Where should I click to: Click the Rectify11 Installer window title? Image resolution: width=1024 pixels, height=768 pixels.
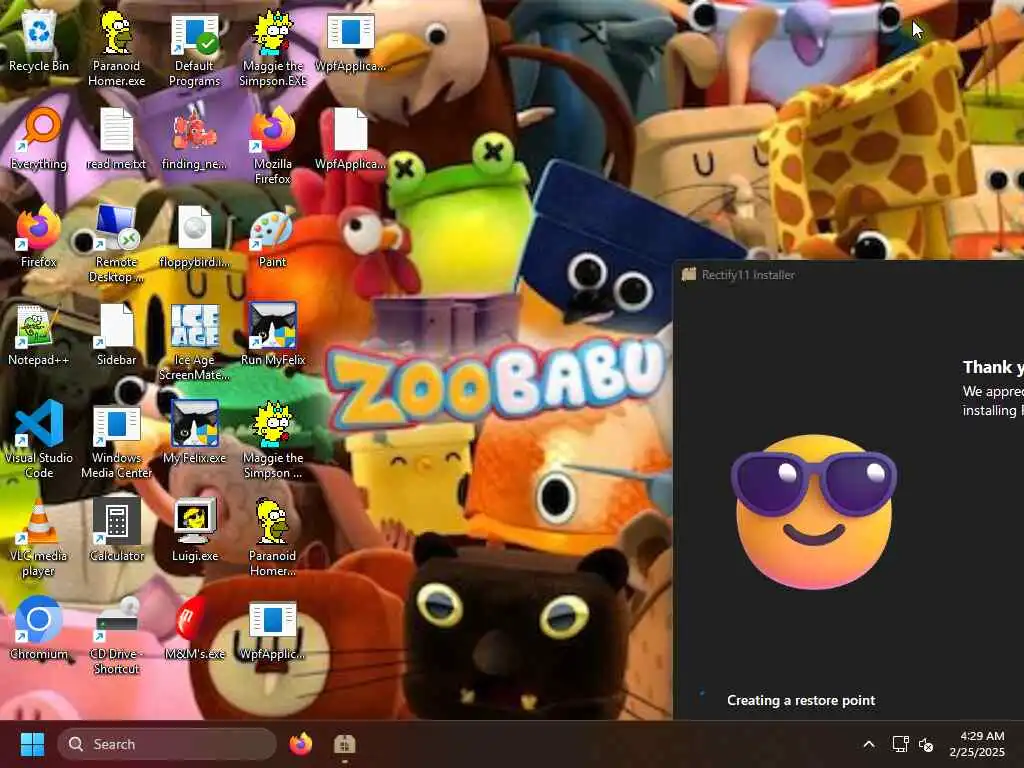coord(748,275)
